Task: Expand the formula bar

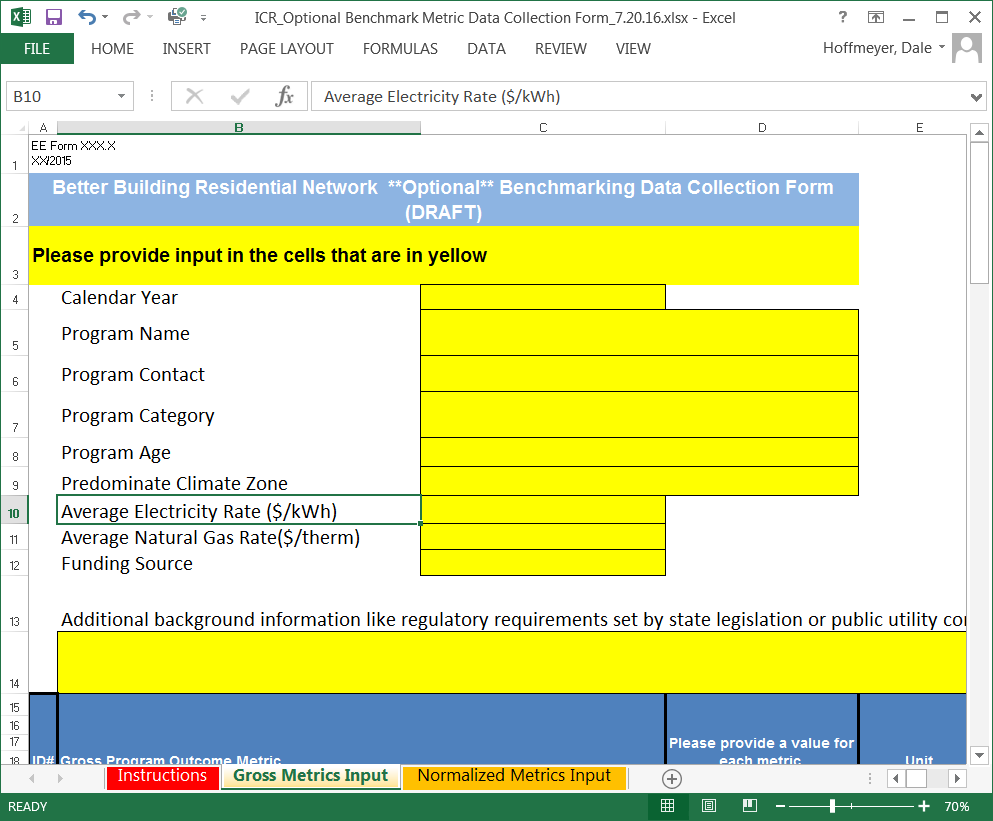Action: tap(977, 97)
